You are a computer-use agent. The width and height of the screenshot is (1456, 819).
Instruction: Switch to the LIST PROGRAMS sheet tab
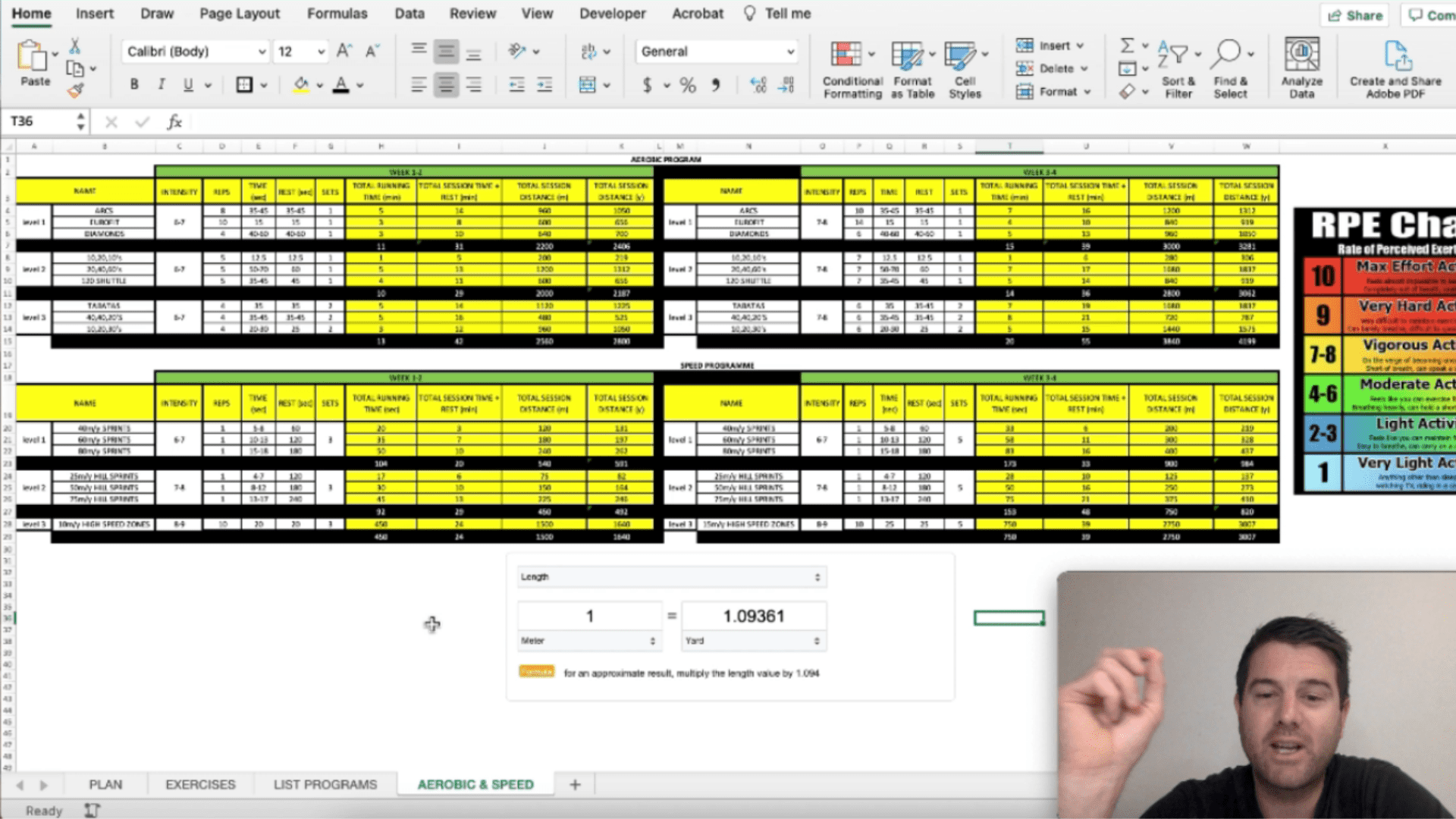(x=325, y=784)
